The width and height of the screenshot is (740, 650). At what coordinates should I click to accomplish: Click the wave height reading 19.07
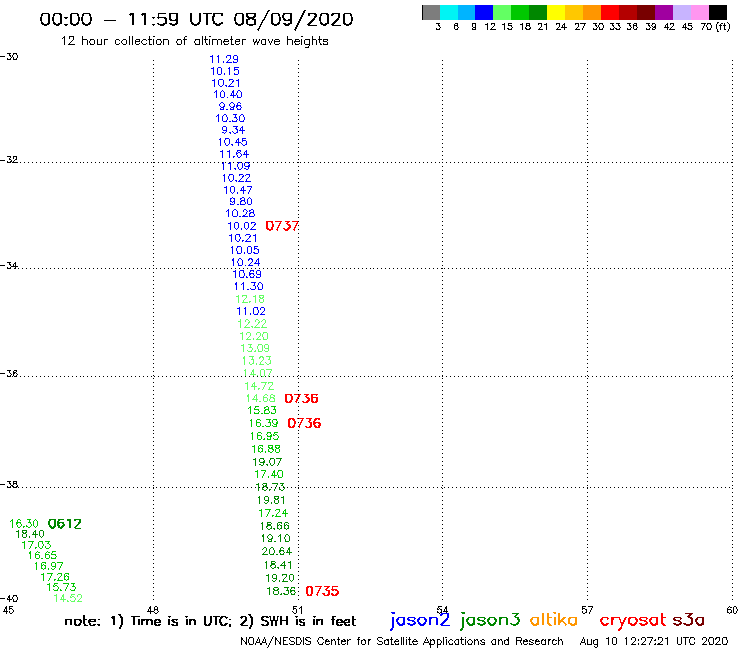(267, 462)
